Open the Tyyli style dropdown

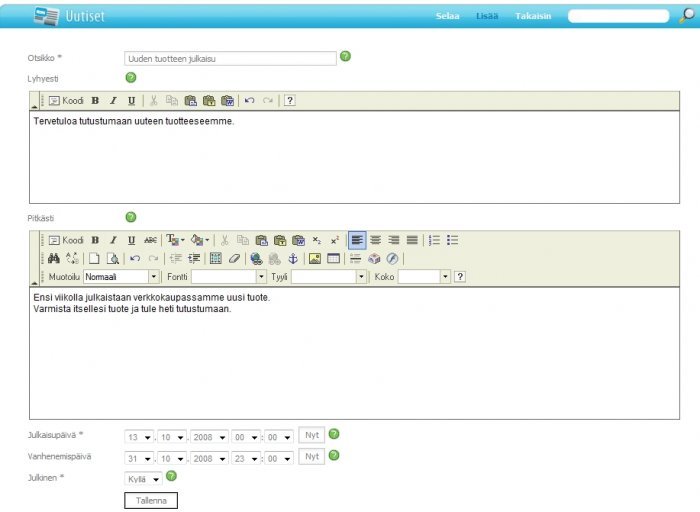point(329,277)
